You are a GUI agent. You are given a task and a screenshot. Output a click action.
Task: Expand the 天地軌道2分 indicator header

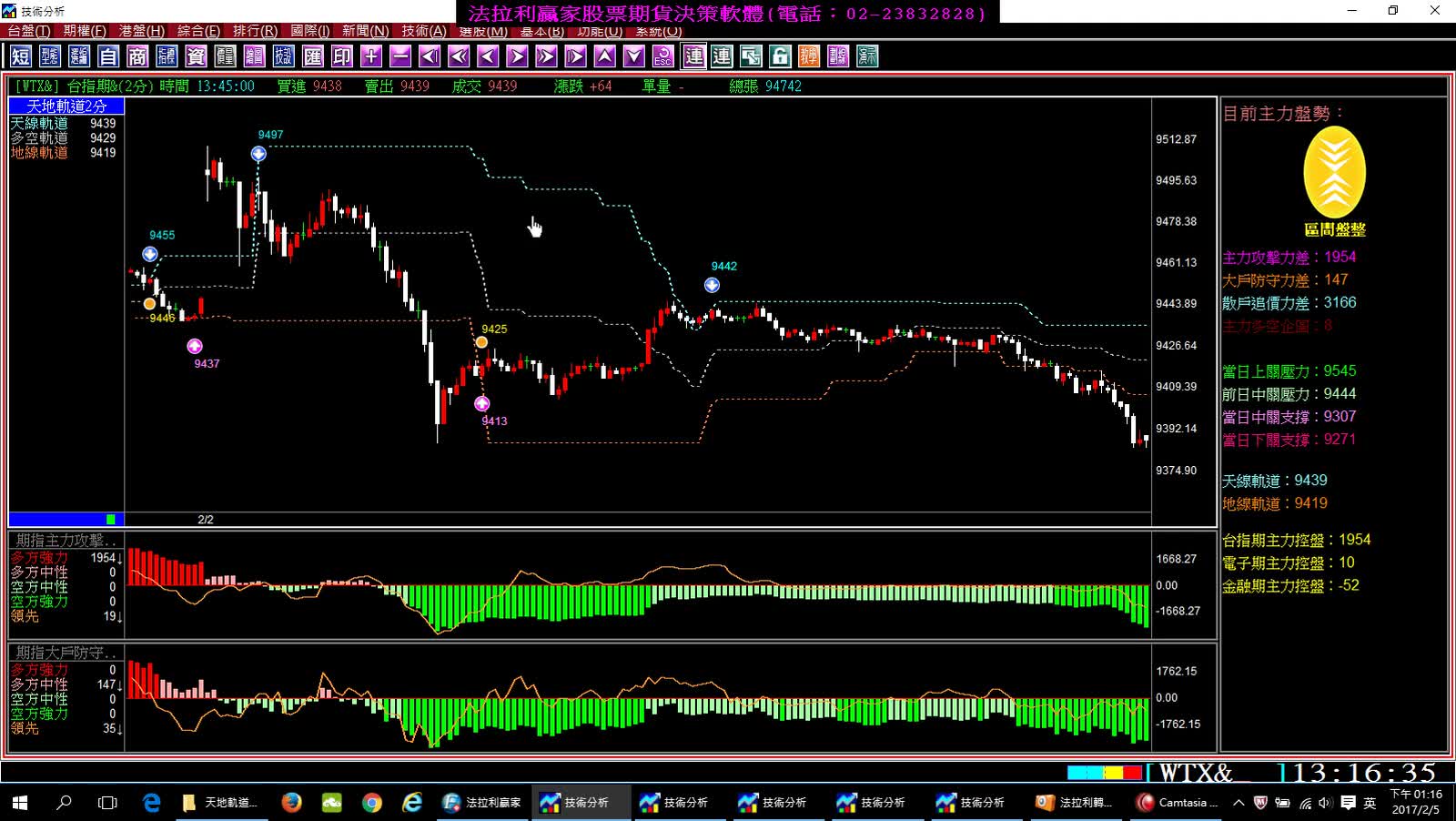point(66,106)
